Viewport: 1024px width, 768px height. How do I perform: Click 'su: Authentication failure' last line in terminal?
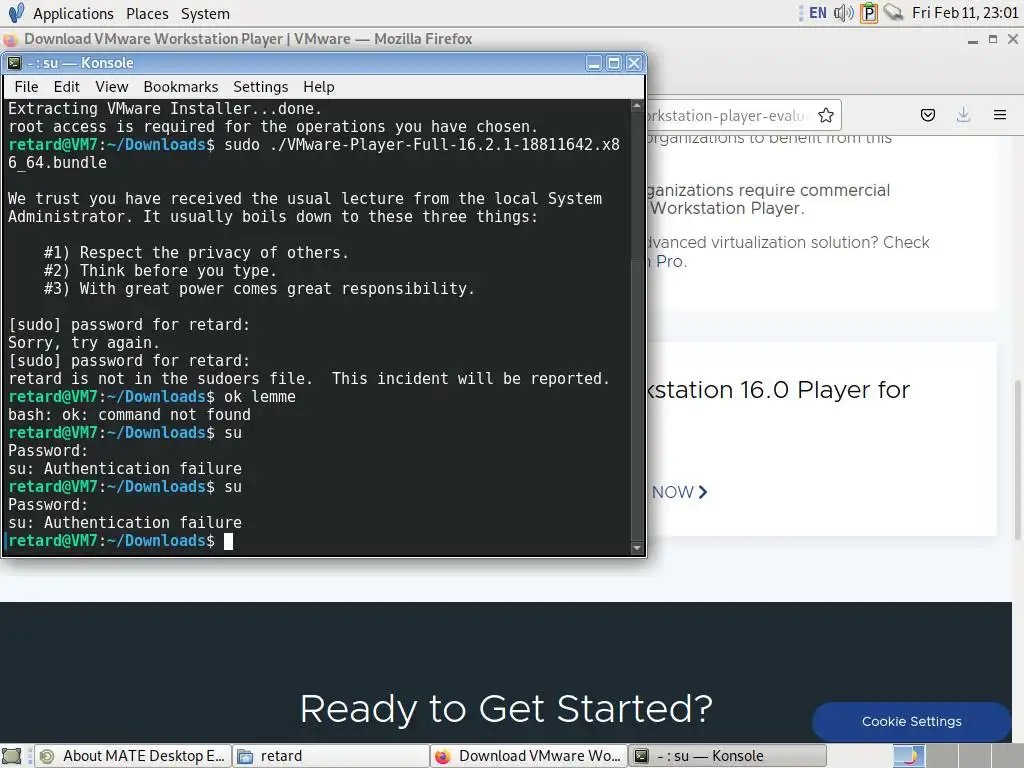tap(125, 522)
